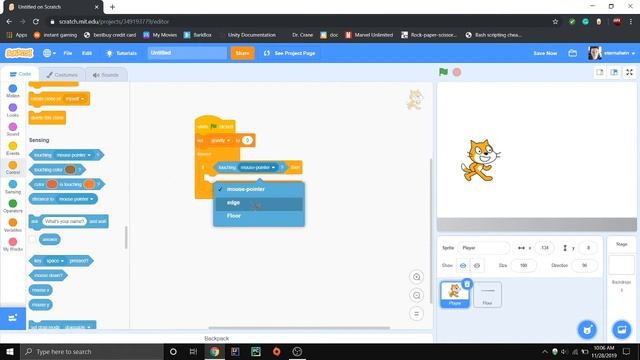Select the Player sprite thumbnail
The width and height of the screenshot is (640, 360).
tap(454, 294)
